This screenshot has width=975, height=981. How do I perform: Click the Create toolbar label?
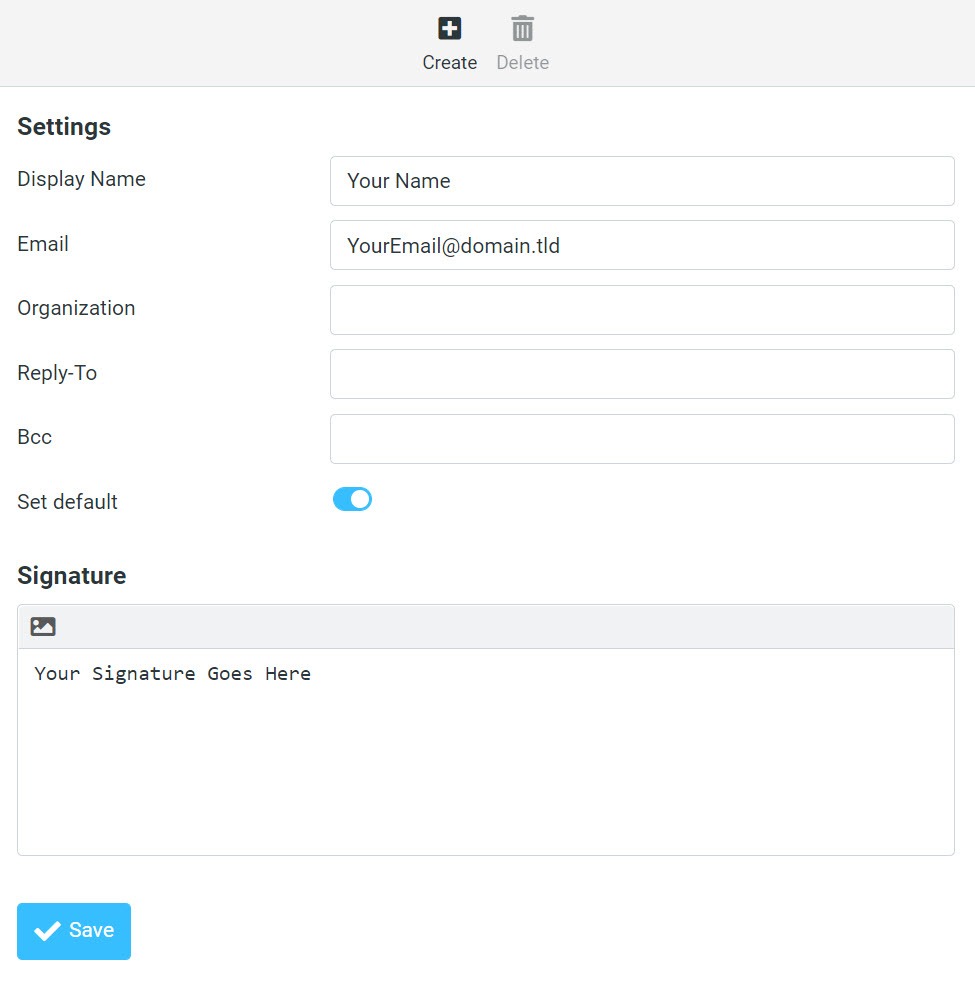click(x=449, y=62)
